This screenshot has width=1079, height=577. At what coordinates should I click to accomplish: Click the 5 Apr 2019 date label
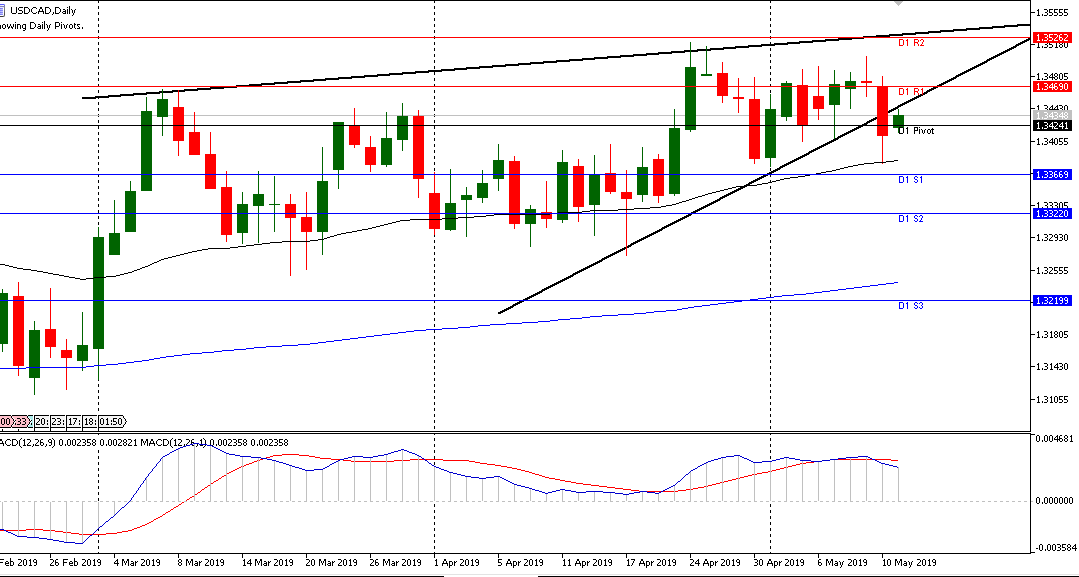[x=520, y=563]
